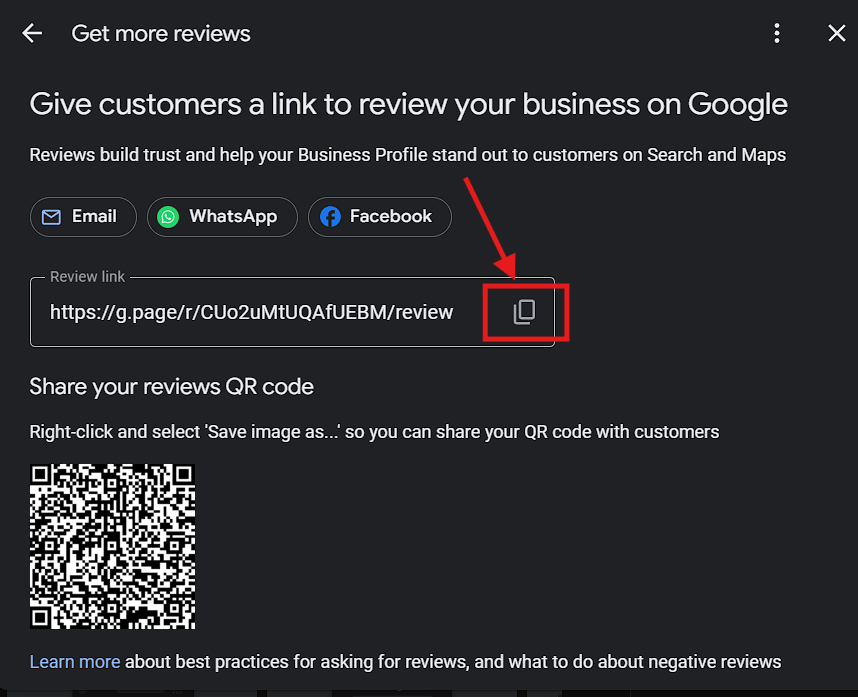The image size is (858, 697).
Task: Click the 'Share your reviews QR code' heading
Action: 171,387
